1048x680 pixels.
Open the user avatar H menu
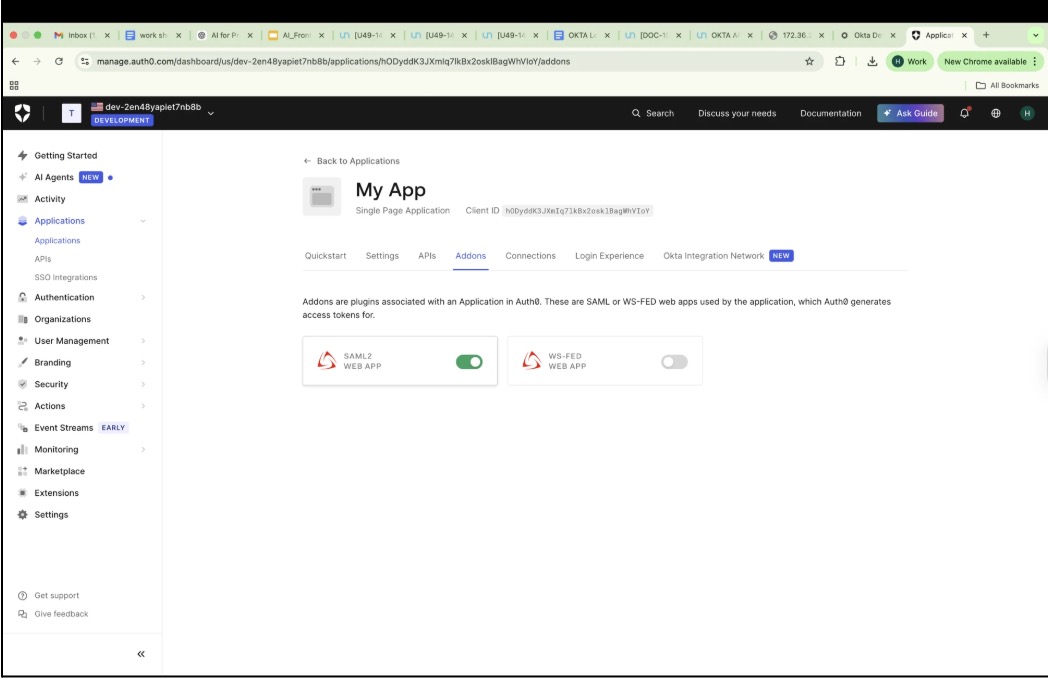click(1026, 113)
